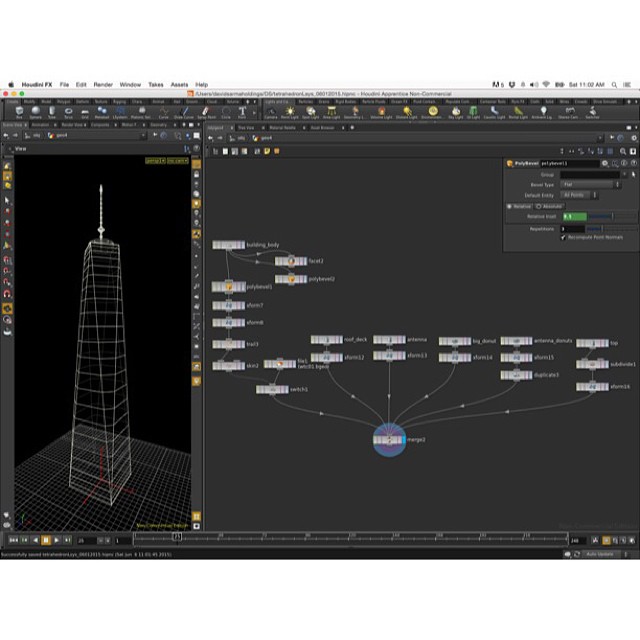Click the Point Light shelf icon
The image size is (640, 640).
click(x=291, y=112)
